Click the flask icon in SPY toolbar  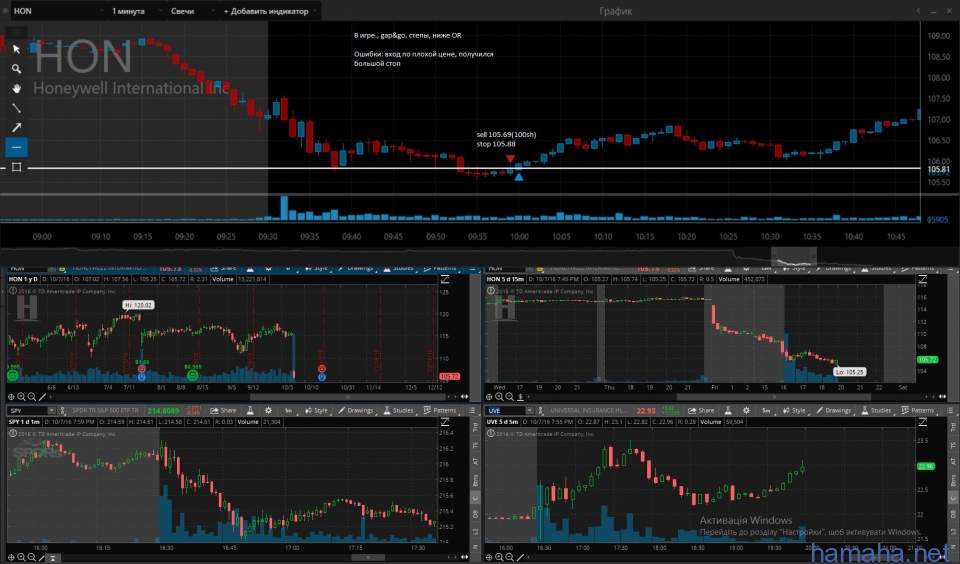(250, 410)
